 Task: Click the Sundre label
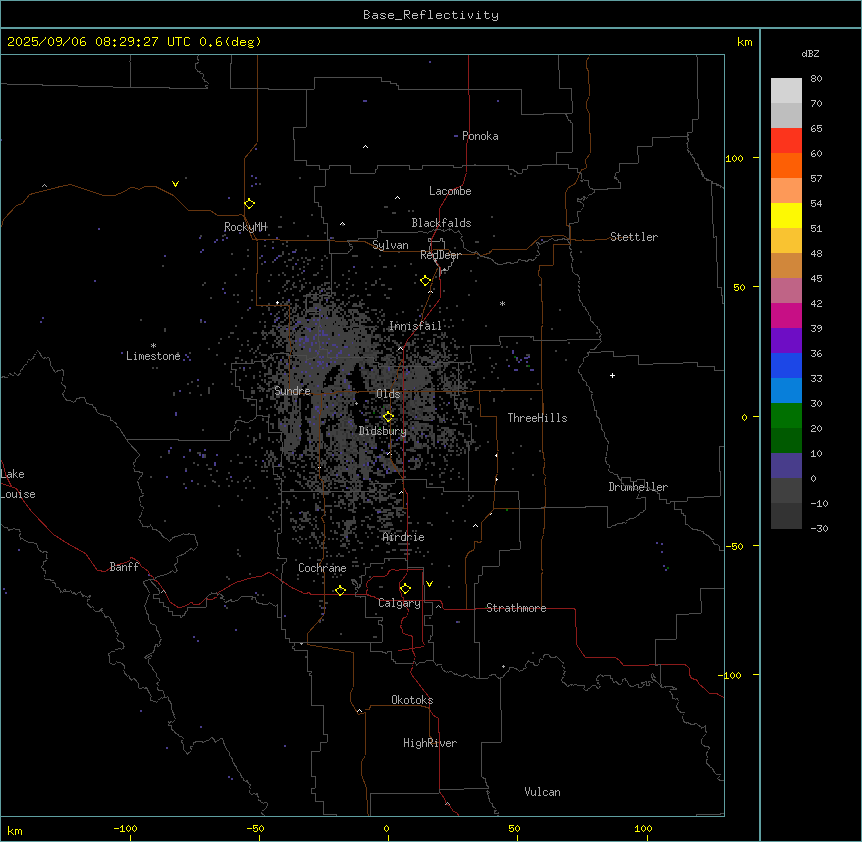coord(292,391)
